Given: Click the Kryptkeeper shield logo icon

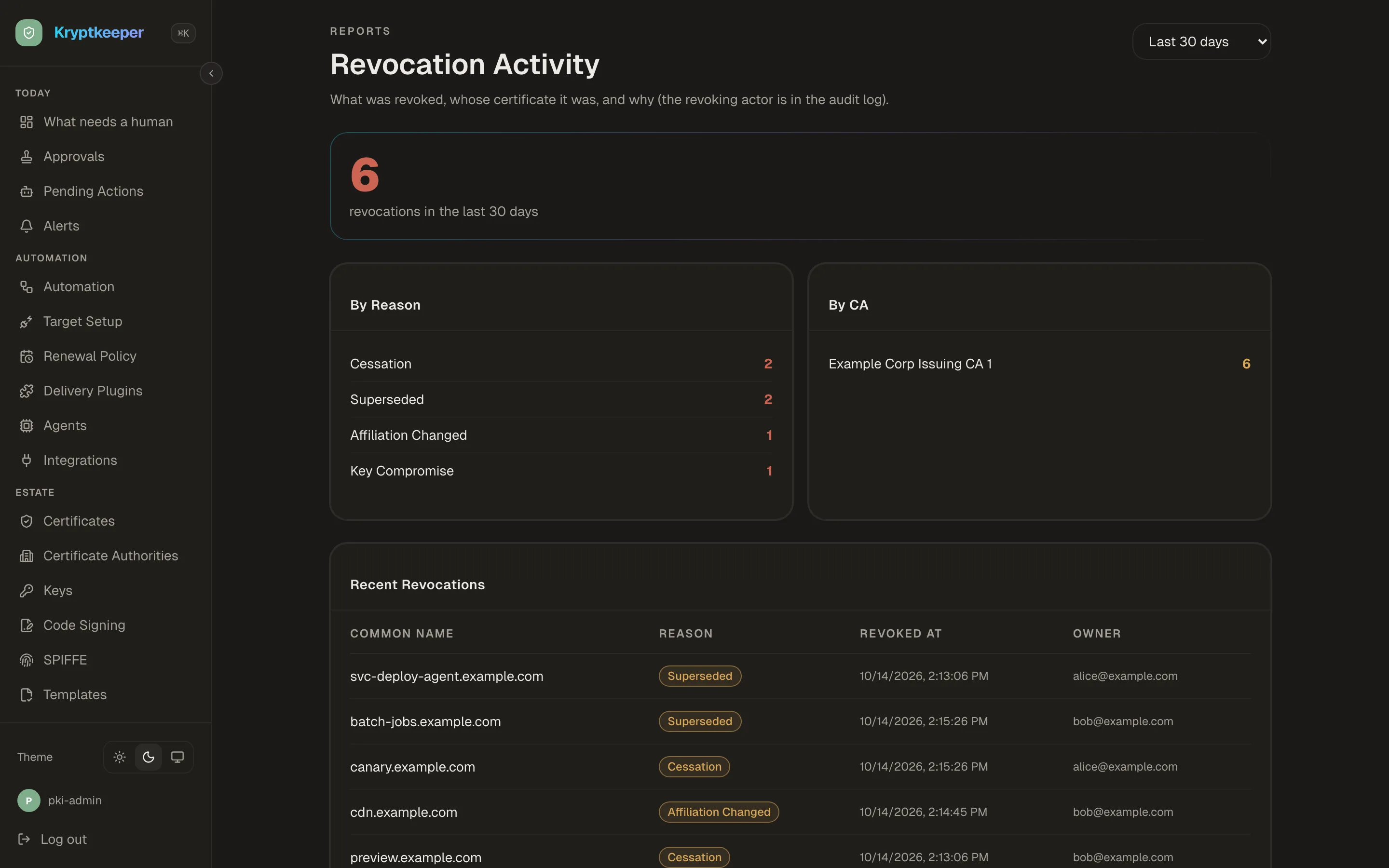Looking at the screenshot, I should 29,33.
